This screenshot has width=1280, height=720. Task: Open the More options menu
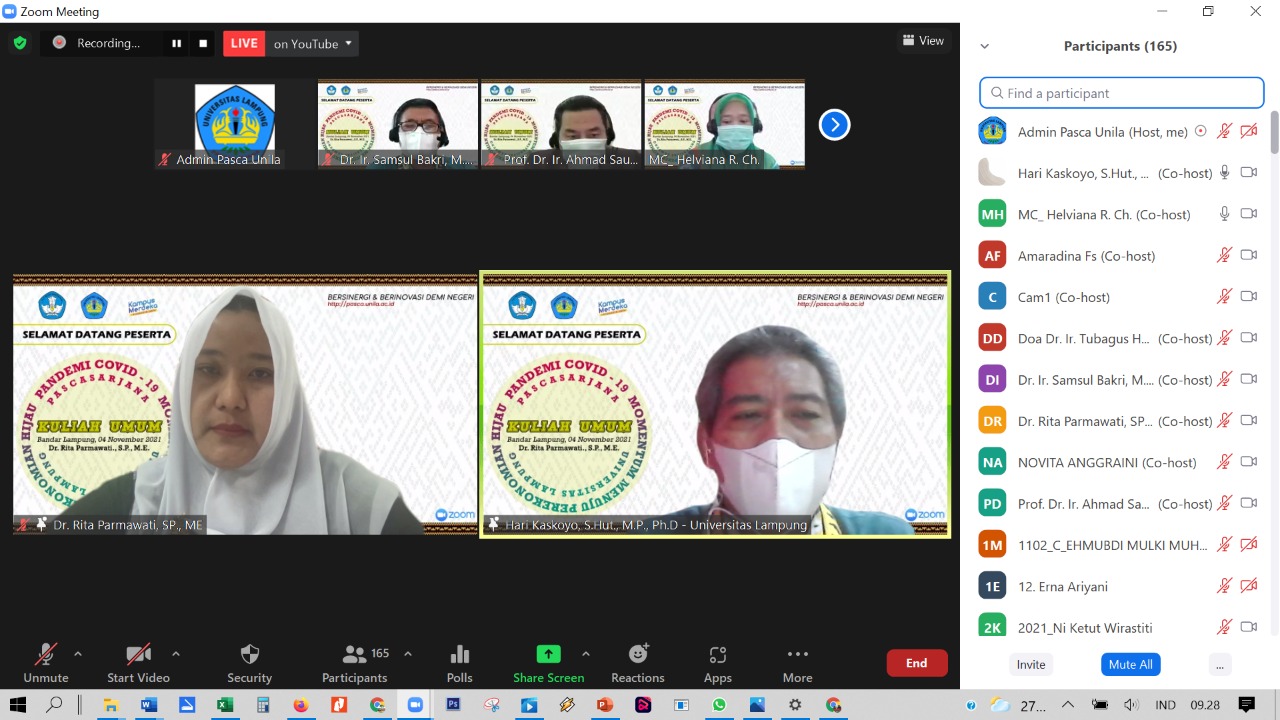tap(797, 663)
